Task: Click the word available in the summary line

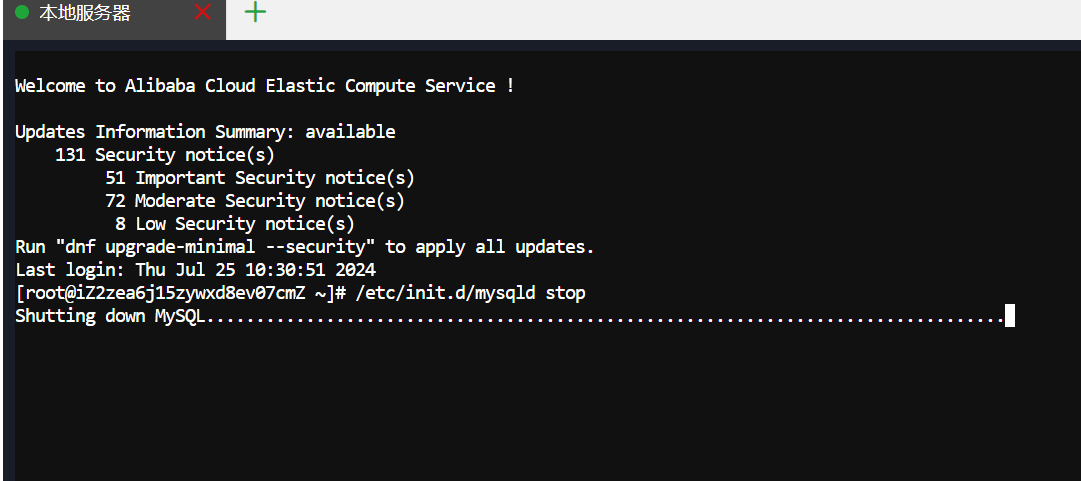Action: tap(350, 132)
